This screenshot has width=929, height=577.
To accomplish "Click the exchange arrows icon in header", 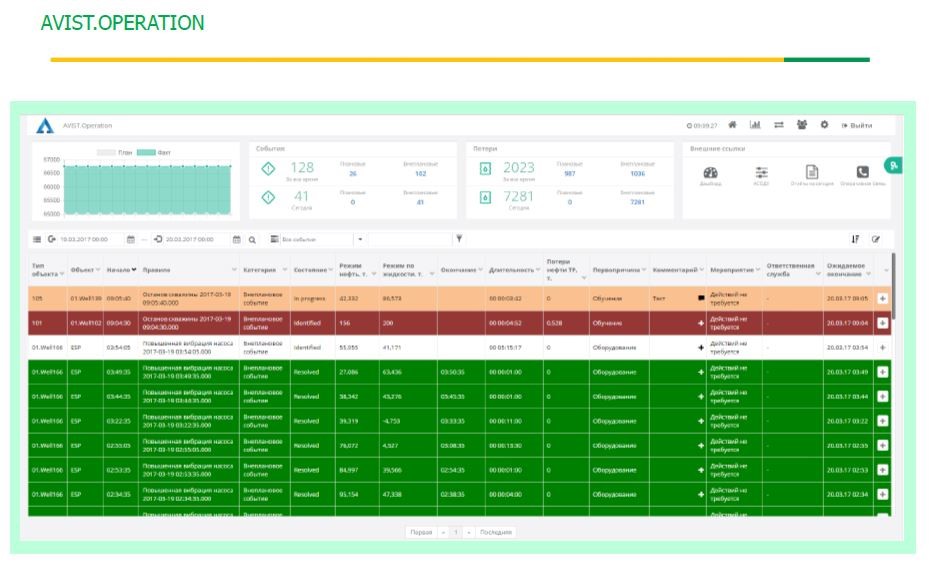I will pos(779,125).
